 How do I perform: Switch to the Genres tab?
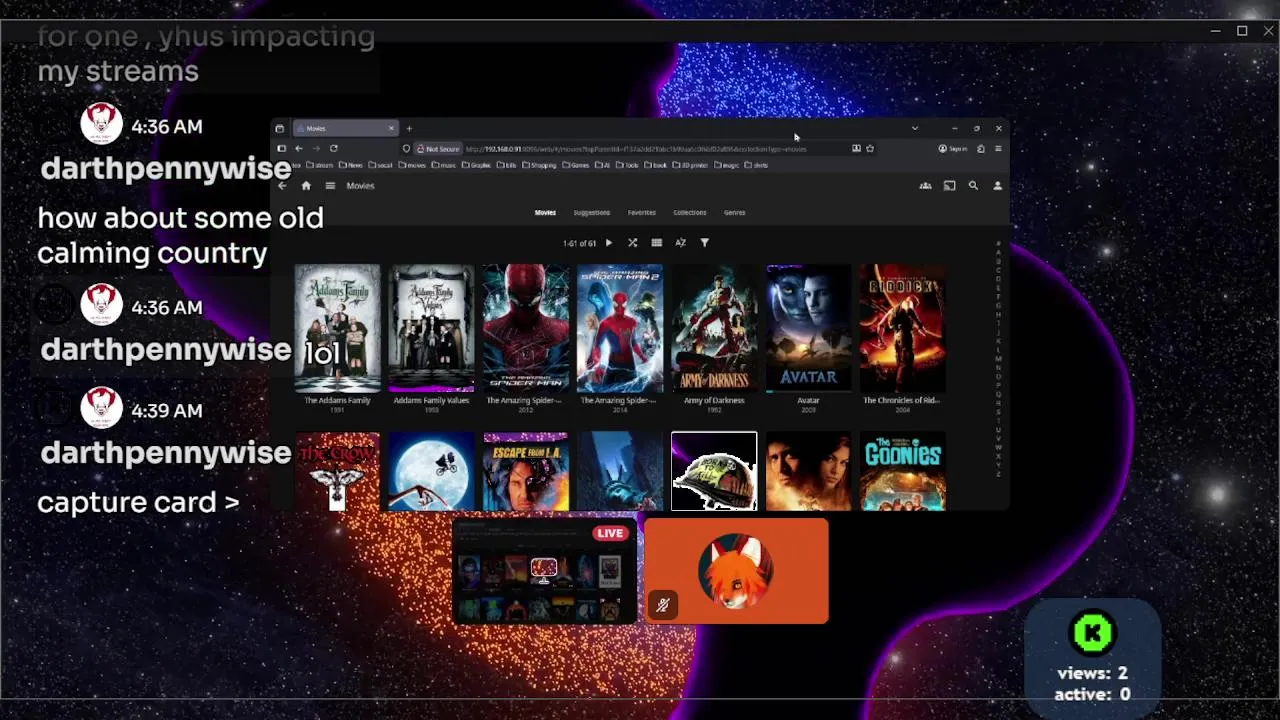pyautogui.click(x=734, y=212)
